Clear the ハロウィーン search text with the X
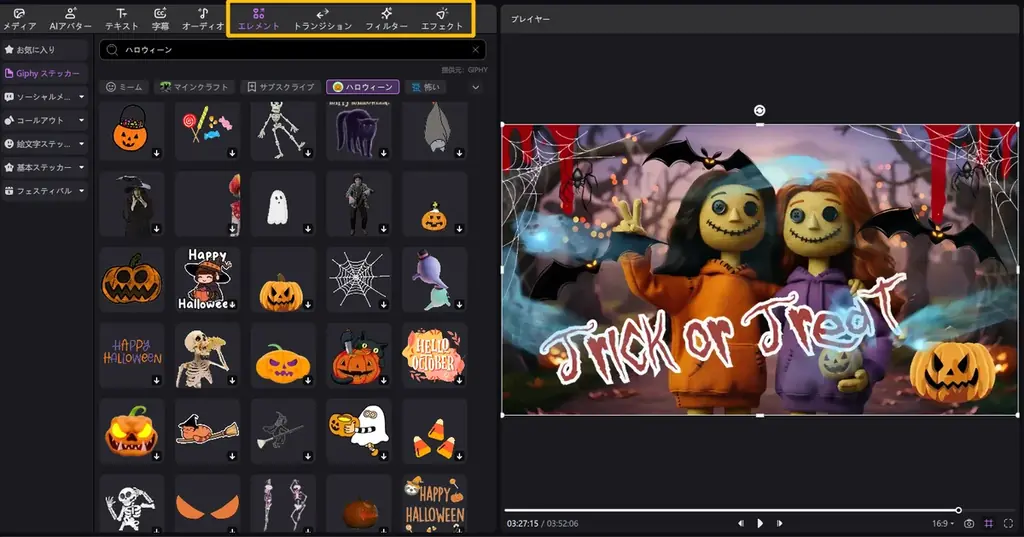1024x537 pixels. 475,49
